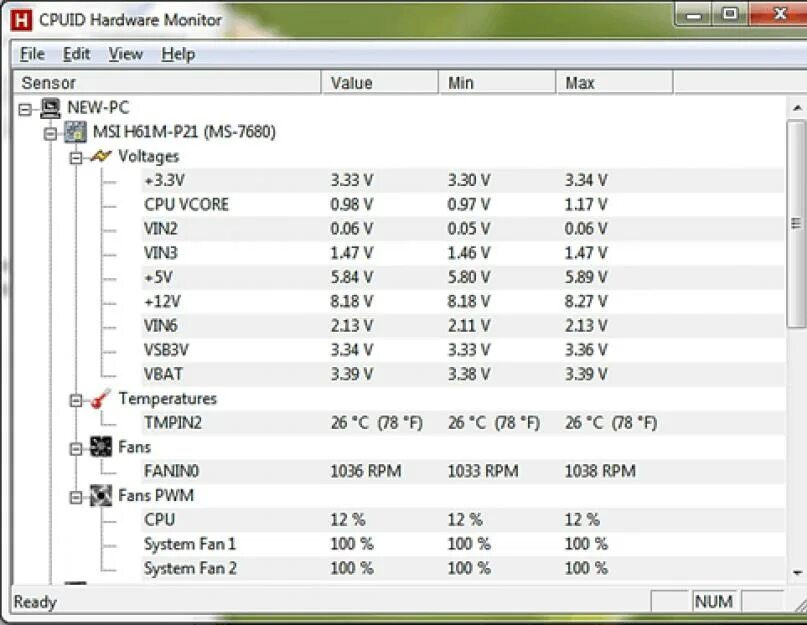Click the +5V current value 5.84 V
The height and width of the screenshot is (625, 807).
pyautogui.click(x=352, y=277)
